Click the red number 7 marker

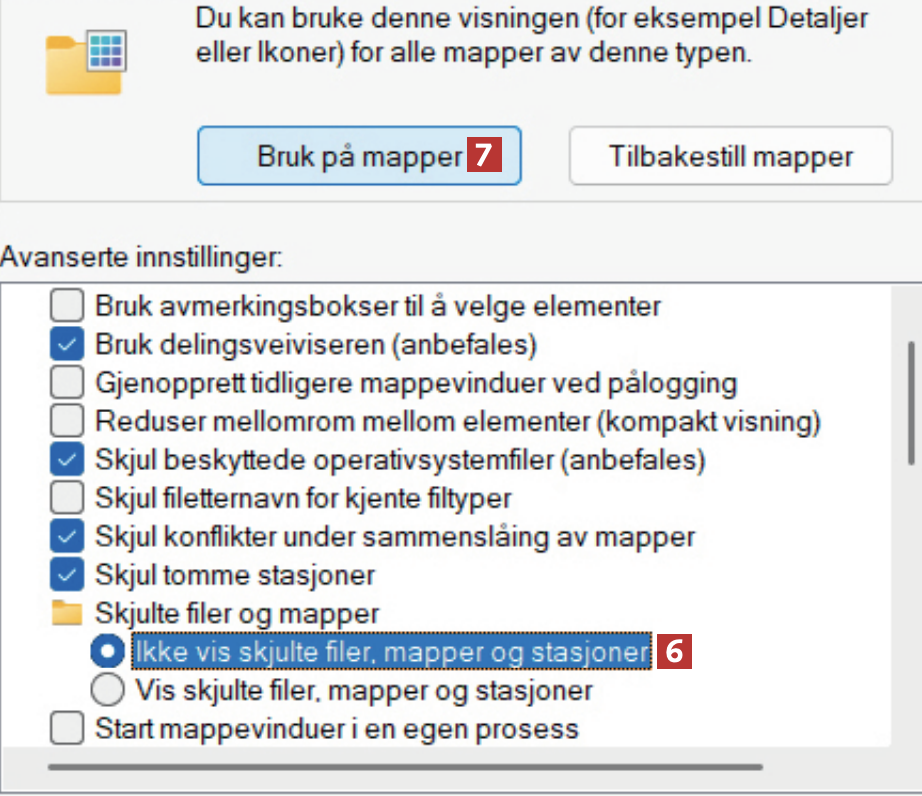(484, 156)
